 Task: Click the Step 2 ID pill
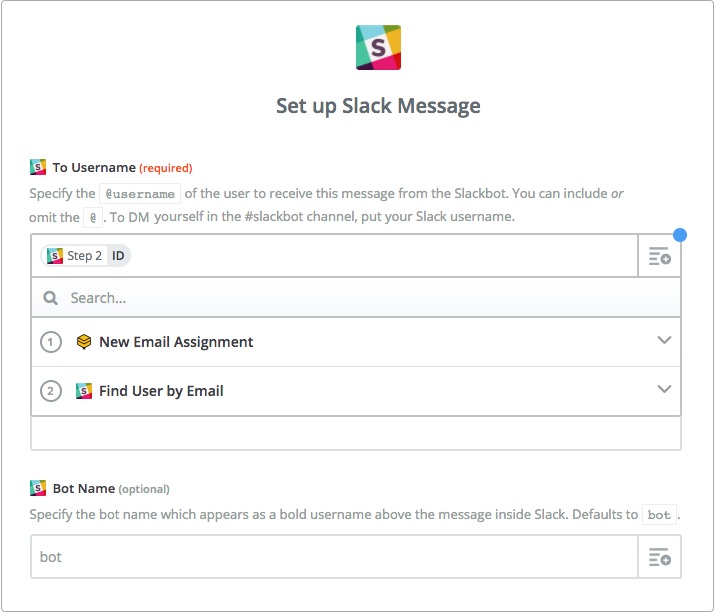tap(86, 255)
